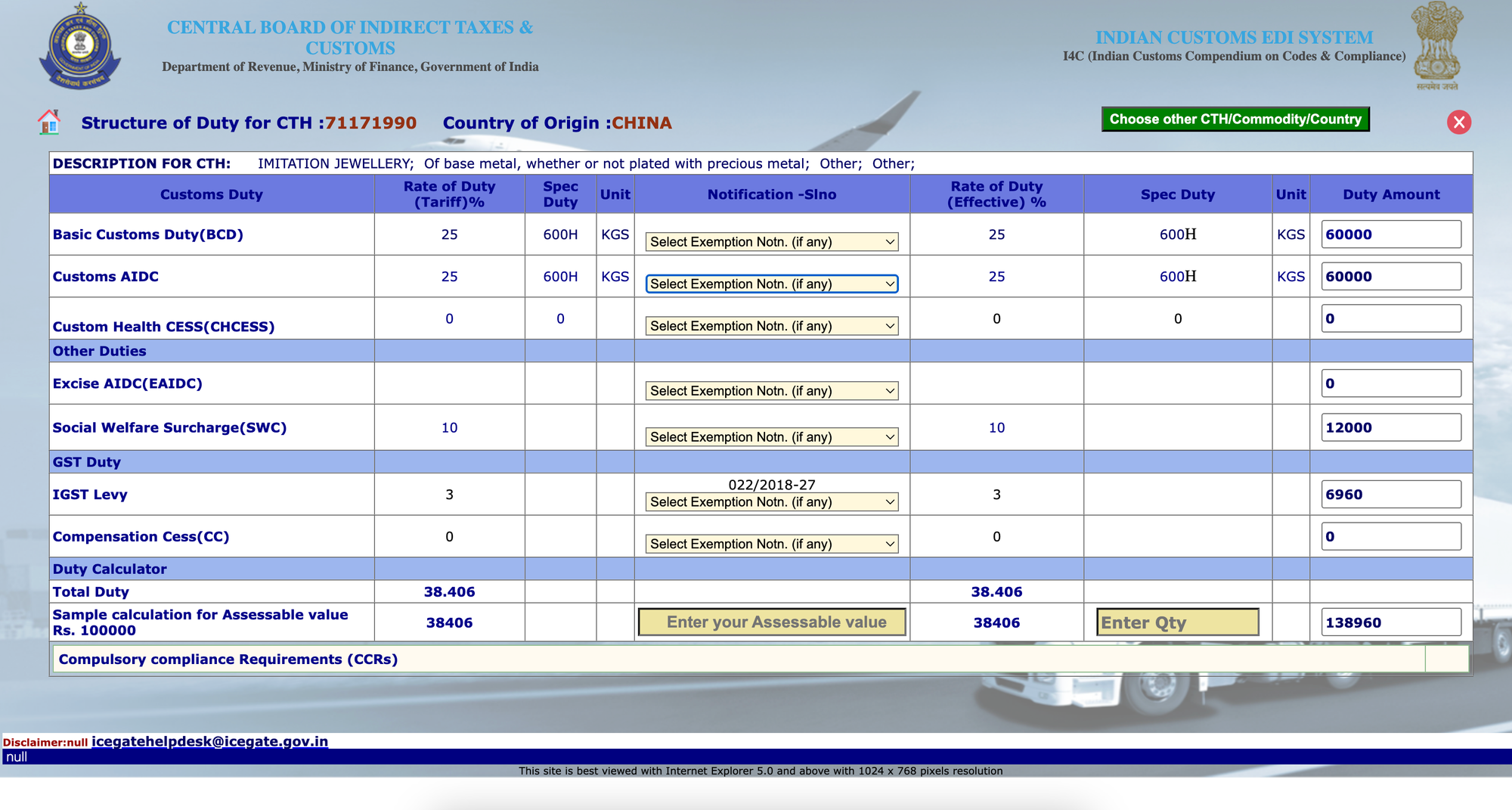
Task: Expand the Customs AIDC exemption dropdown
Action: coord(771,284)
